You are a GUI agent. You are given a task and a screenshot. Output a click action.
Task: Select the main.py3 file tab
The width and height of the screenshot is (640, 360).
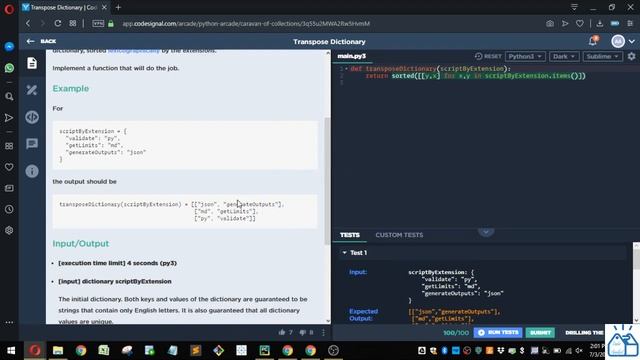(352, 56)
